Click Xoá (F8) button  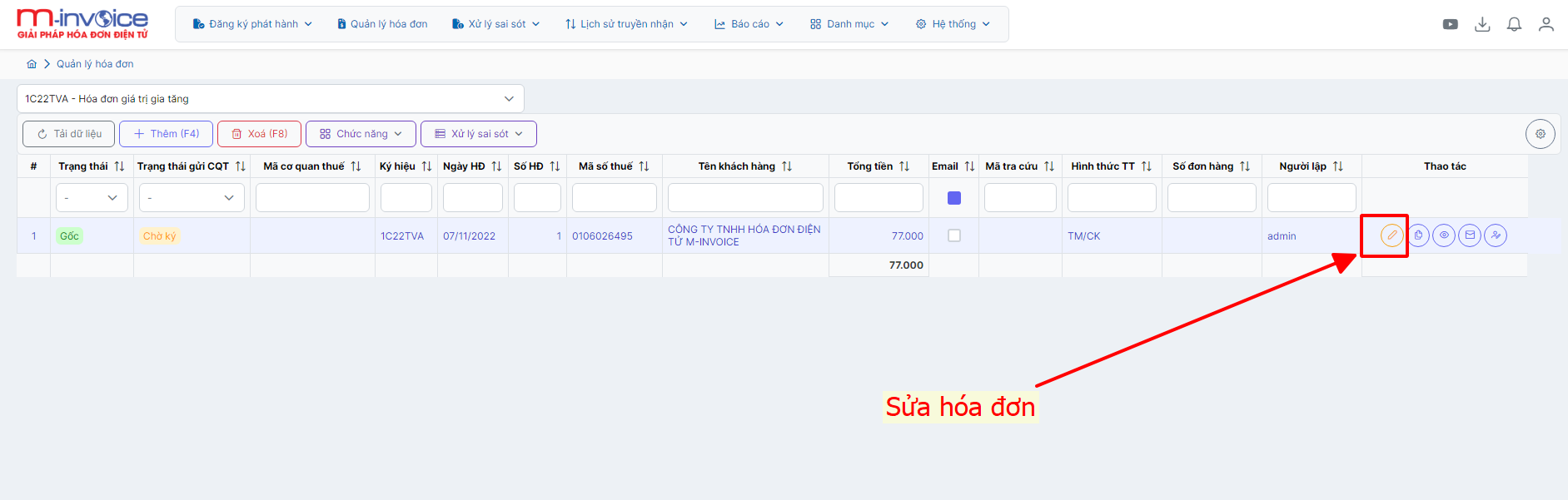click(x=259, y=134)
